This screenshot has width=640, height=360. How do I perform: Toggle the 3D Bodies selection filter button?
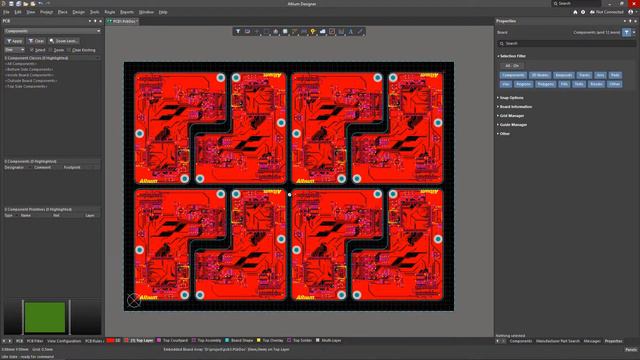click(540, 75)
